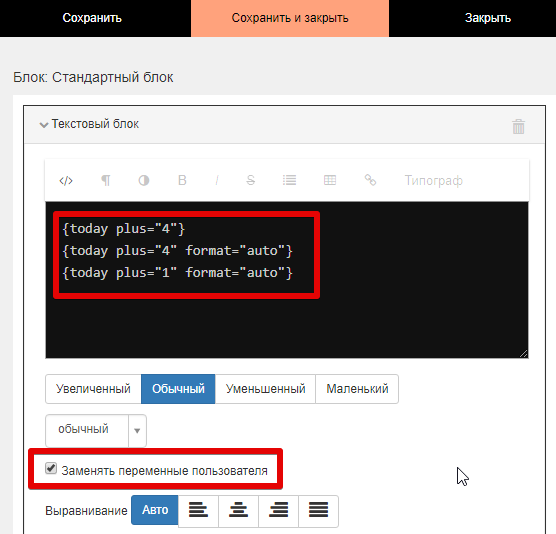
Task: Open the paragraph format icon
Action: [106, 180]
